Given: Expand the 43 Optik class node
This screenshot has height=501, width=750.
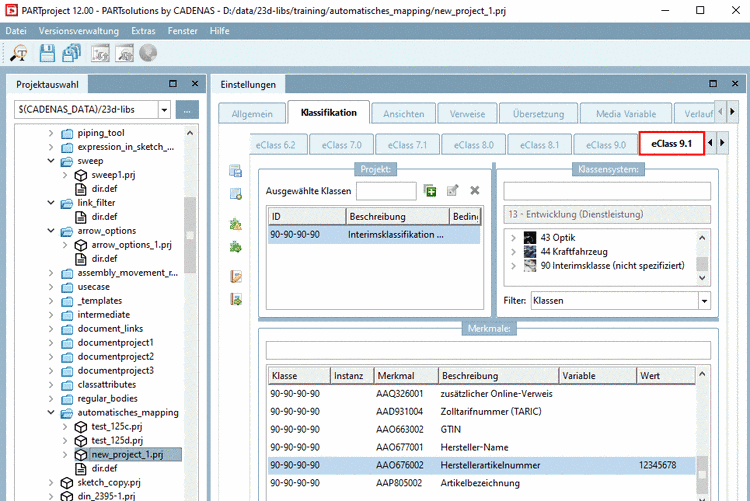Looking at the screenshot, I should point(514,238).
